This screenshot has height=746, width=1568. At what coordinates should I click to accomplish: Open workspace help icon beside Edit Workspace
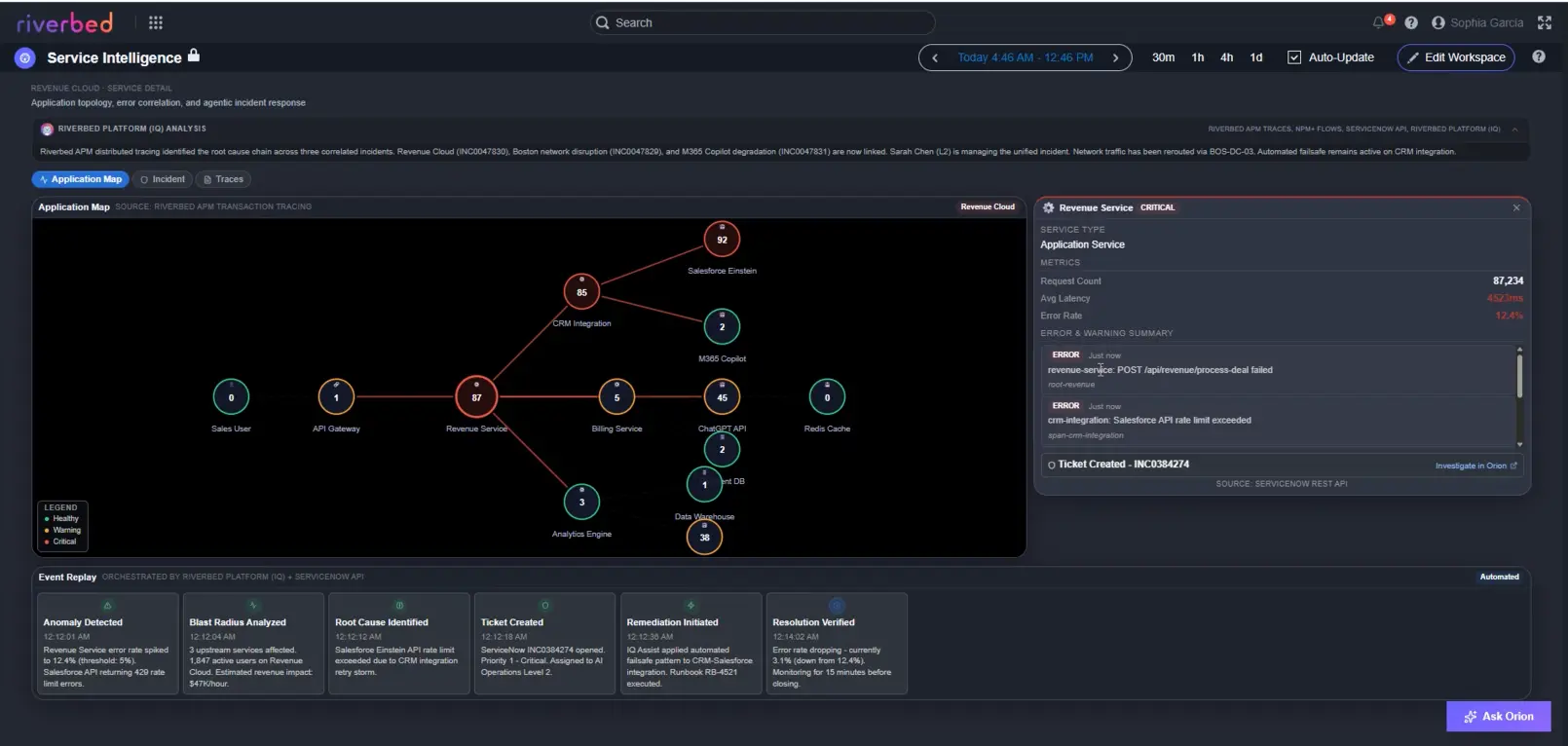click(1539, 56)
